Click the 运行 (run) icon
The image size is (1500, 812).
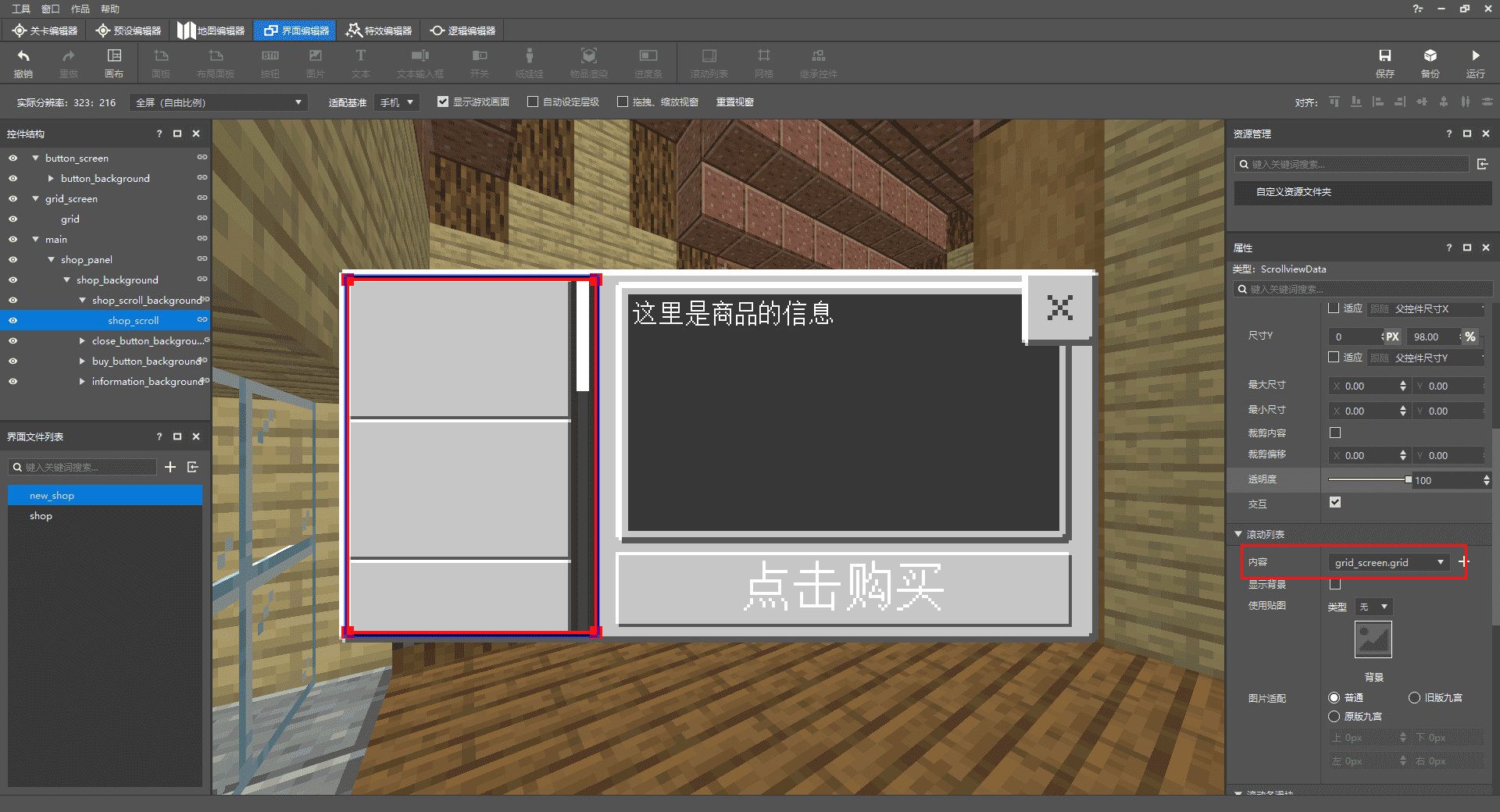(x=1476, y=62)
